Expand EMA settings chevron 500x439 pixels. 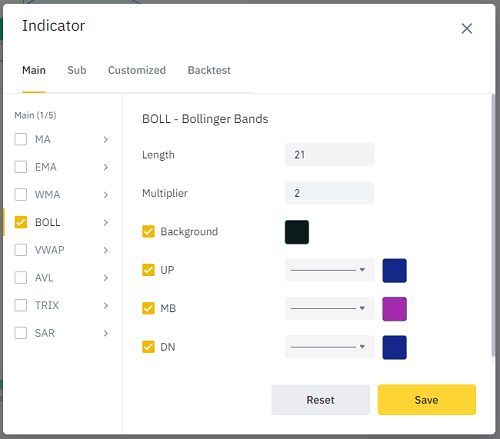(x=106, y=167)
